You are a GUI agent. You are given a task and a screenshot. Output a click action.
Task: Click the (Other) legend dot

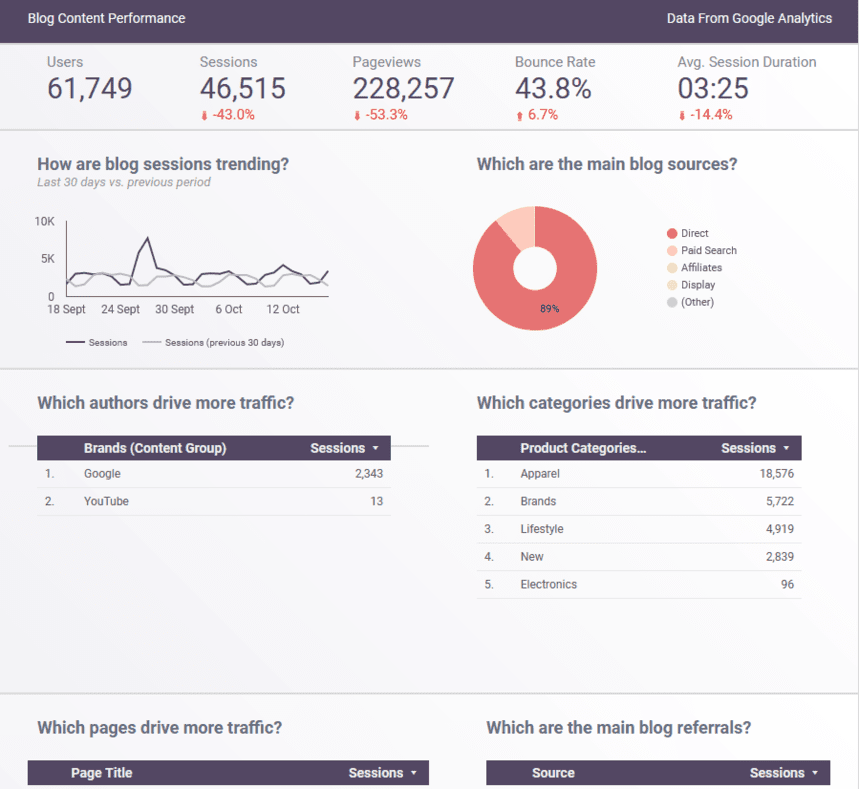672,301
